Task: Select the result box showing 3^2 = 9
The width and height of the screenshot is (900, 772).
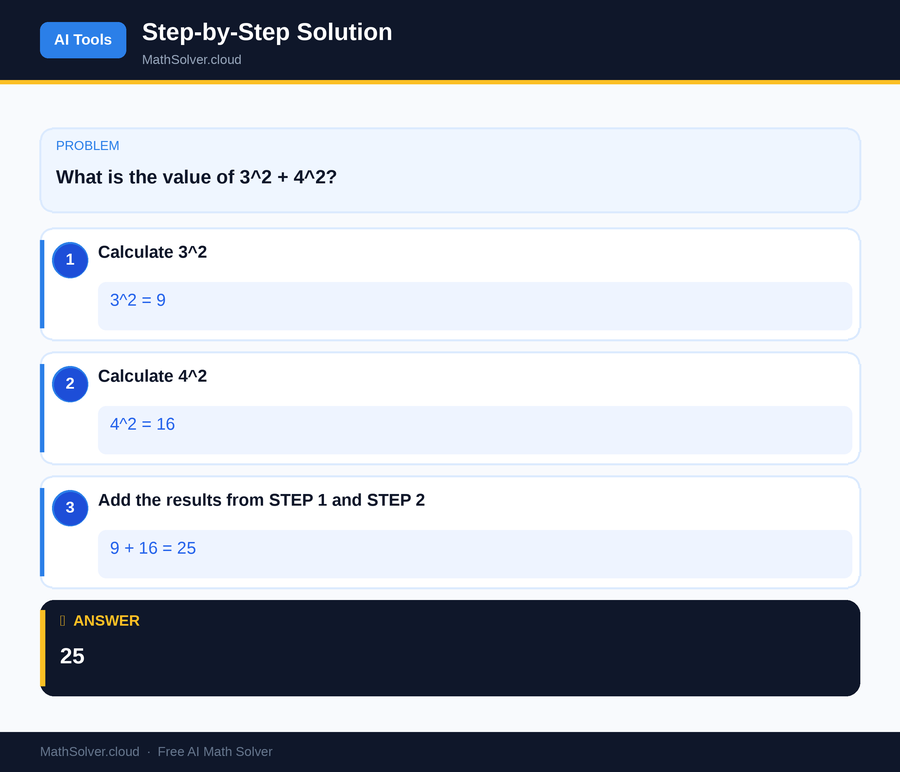Action: point(474,306)
